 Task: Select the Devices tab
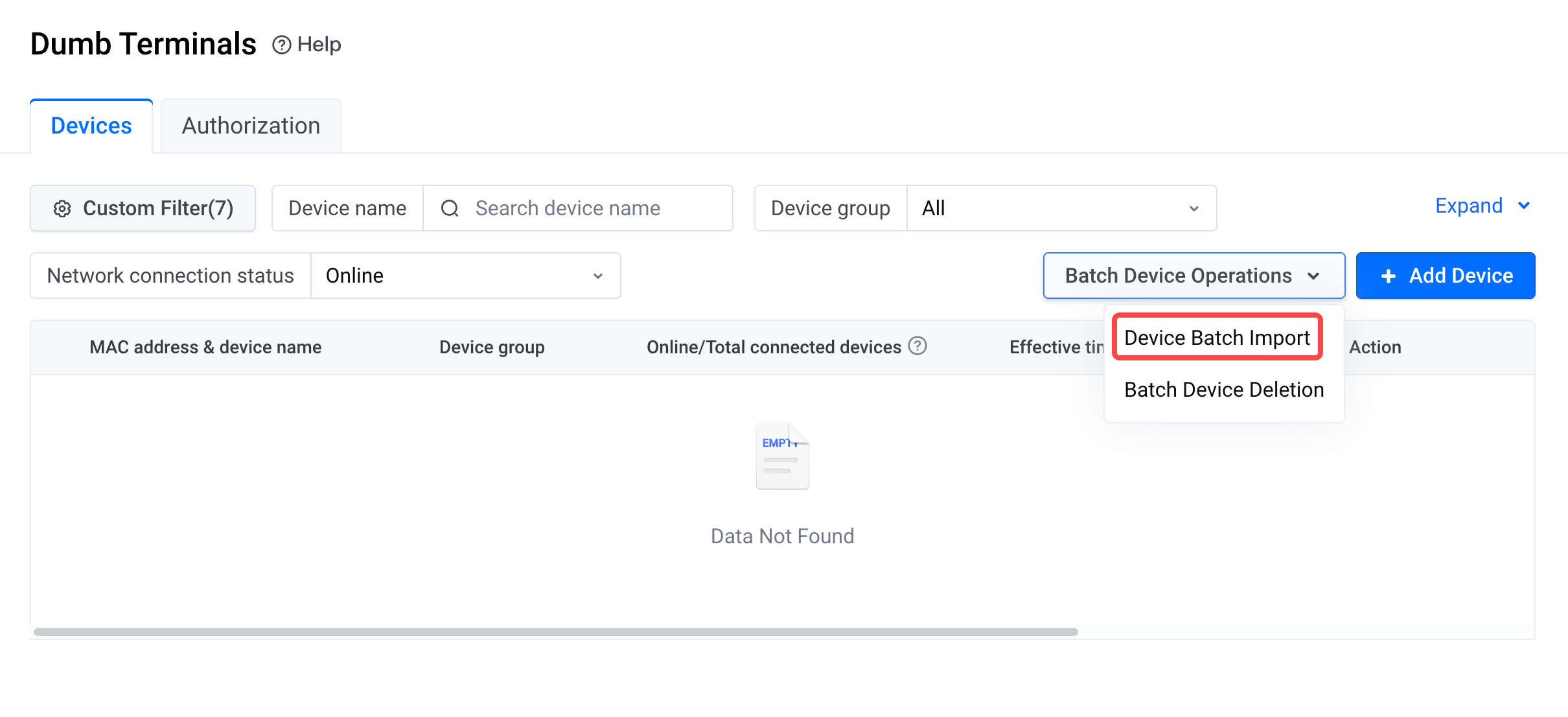(x=91, y=126)
